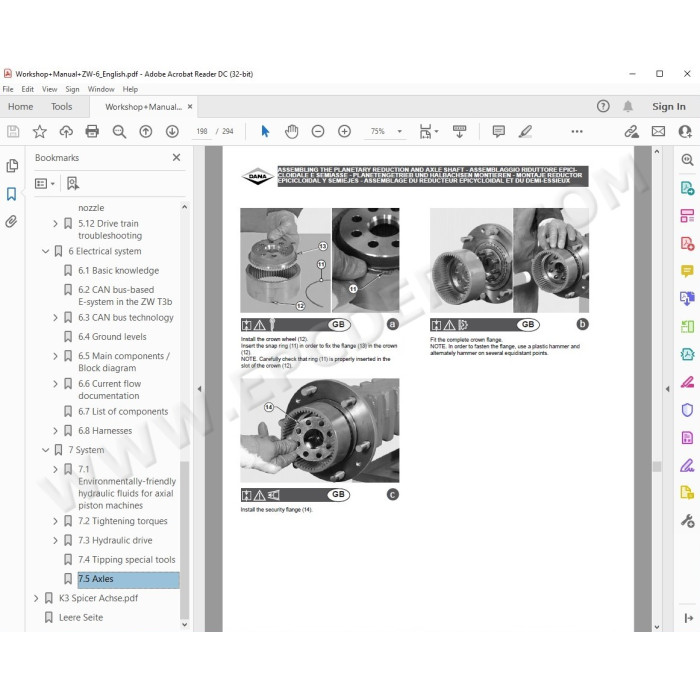This screenshot has height=700, width=700.
Task: Expand the K3 Spicer Achse.pdf bookmark
Action: pyautogui.click(x=36, y=598)
